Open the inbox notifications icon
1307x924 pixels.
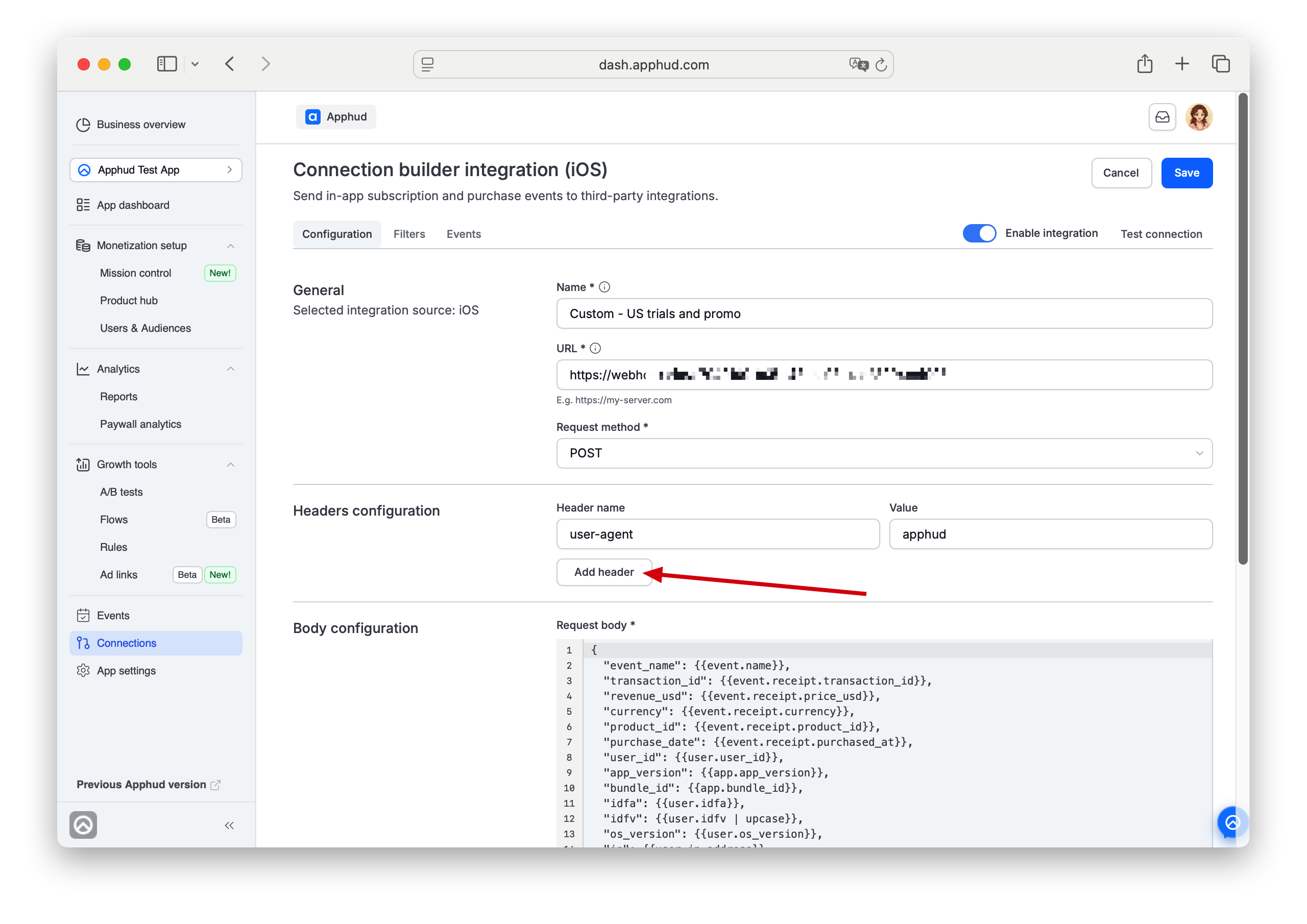click(x=1162, y=117)
